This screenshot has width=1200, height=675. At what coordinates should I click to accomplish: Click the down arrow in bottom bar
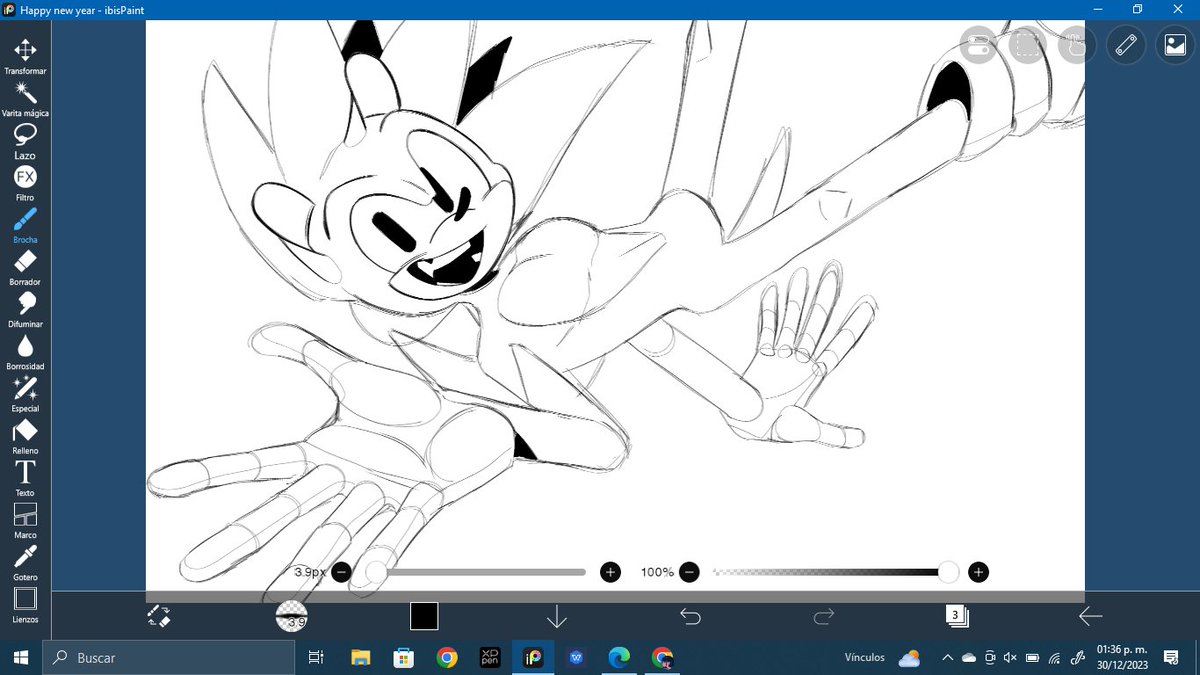(x=557, y=617)
